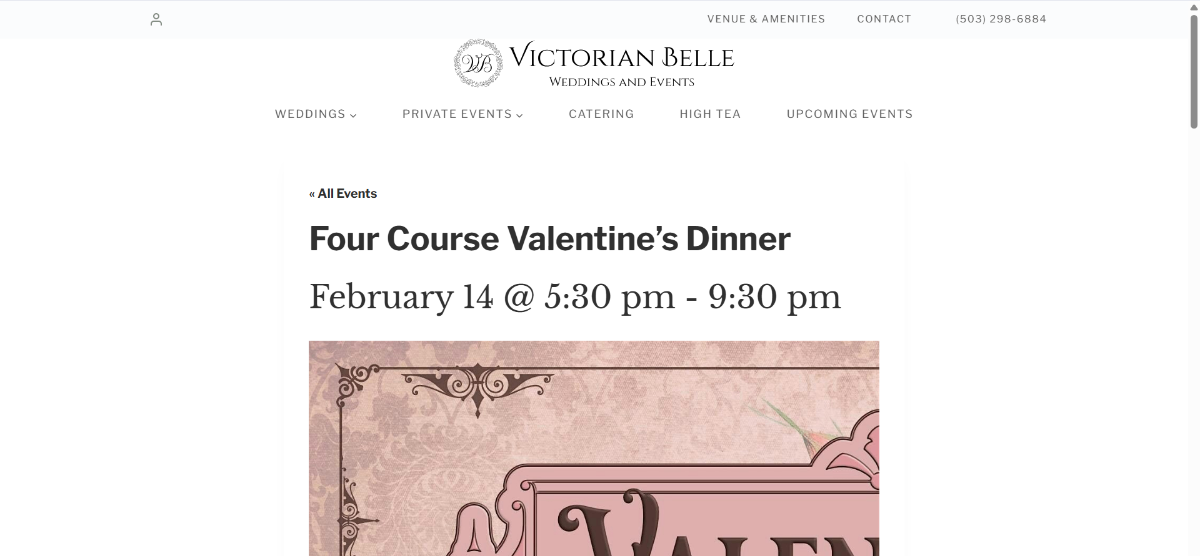
Task: Go to the Contact page
Action: 884,19
